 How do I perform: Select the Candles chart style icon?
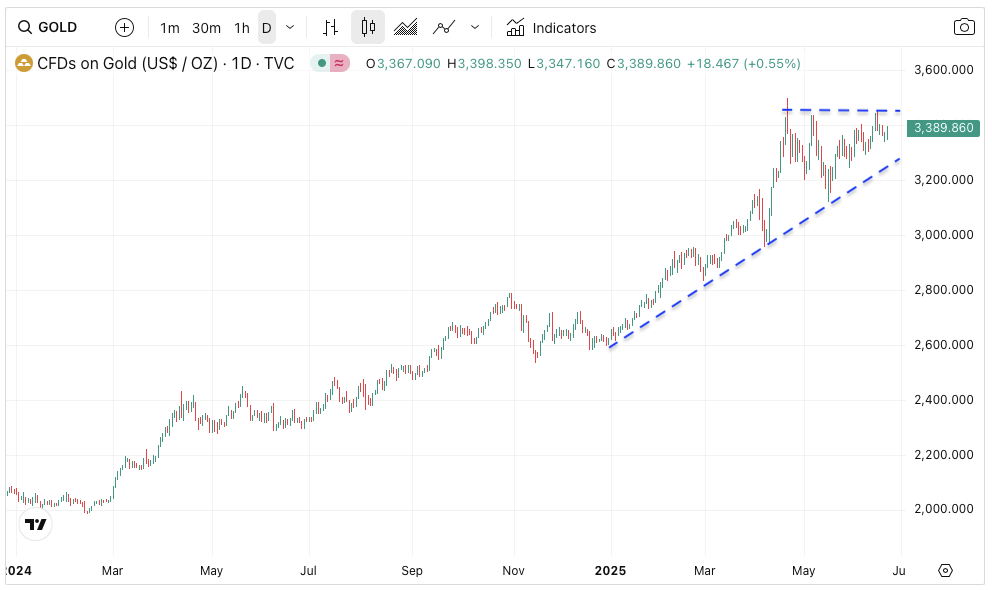click(x=368, y=28)
